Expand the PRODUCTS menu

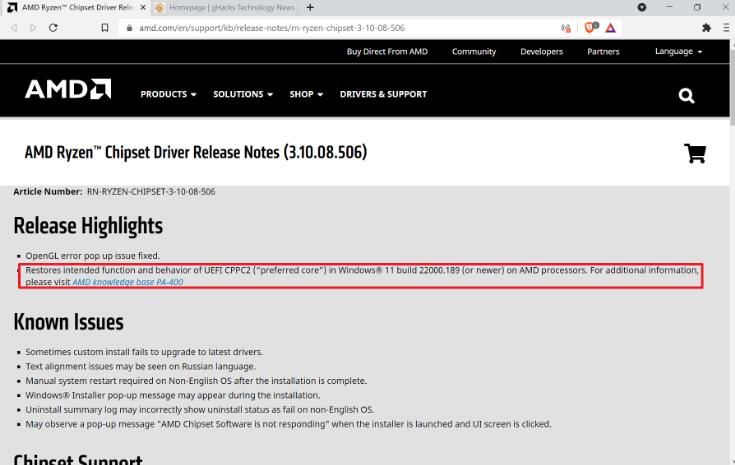[168, 94]
